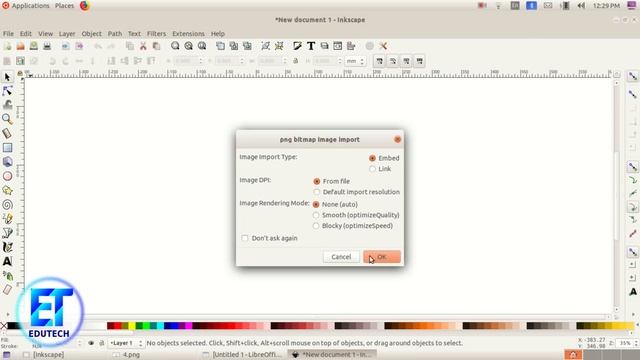Select From file image DPI
The image size is (640, 360).
tap(317, 181)
